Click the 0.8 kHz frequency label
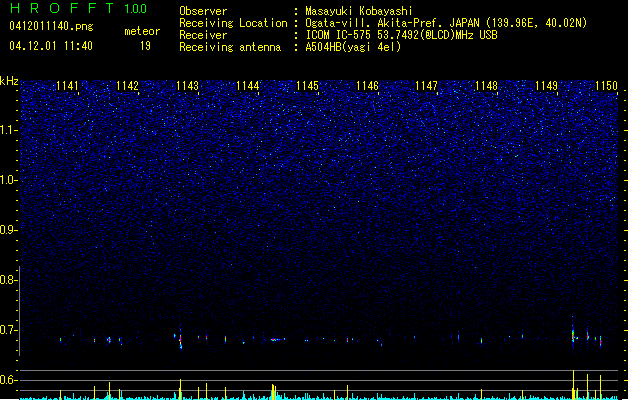 pos(9,280)
